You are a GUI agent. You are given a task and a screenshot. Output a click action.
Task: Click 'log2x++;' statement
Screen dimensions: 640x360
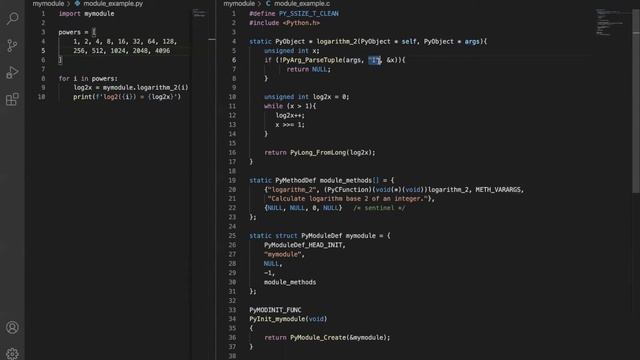[290, 116]
